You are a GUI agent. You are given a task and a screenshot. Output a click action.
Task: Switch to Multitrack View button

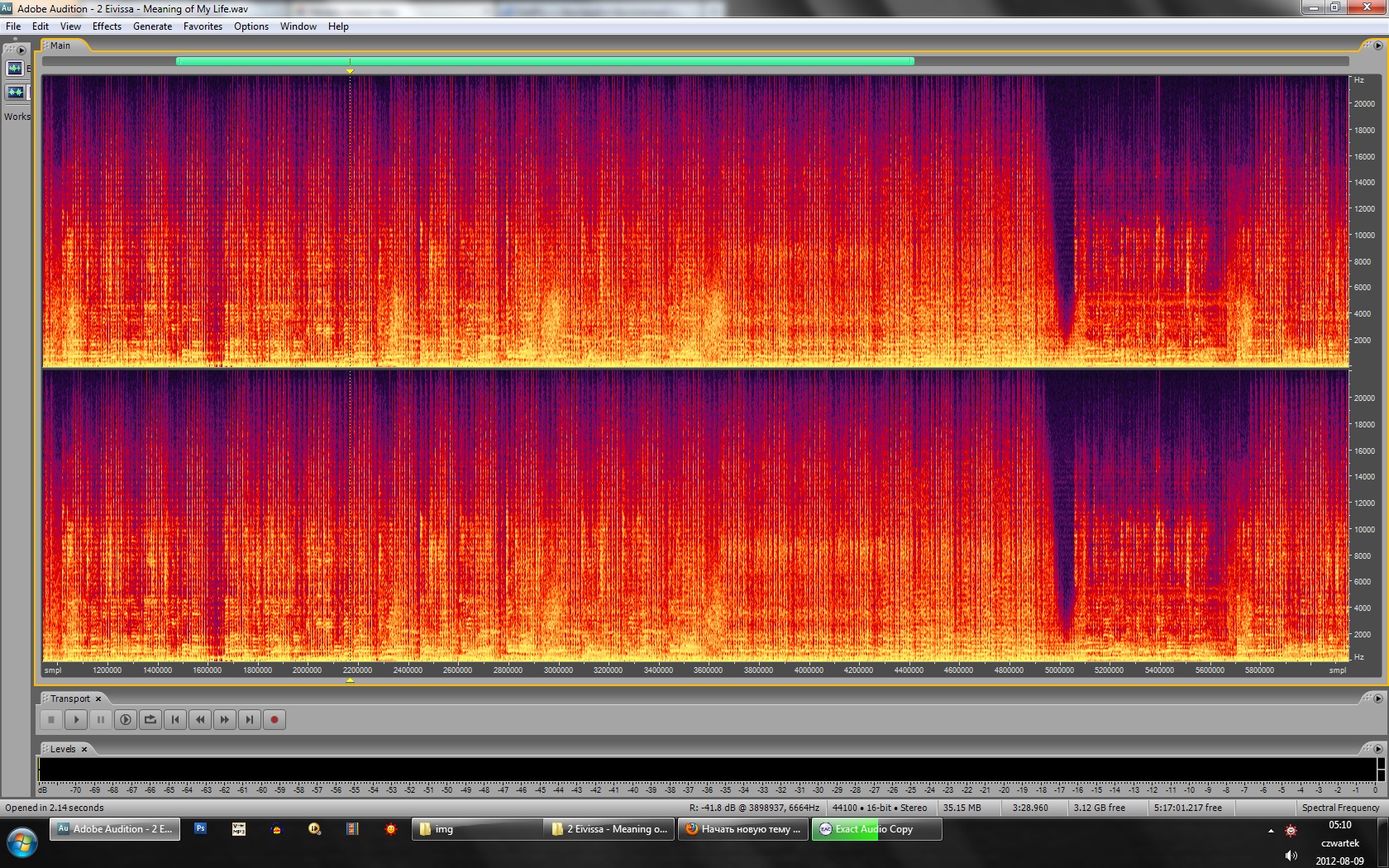pos(15,93)
